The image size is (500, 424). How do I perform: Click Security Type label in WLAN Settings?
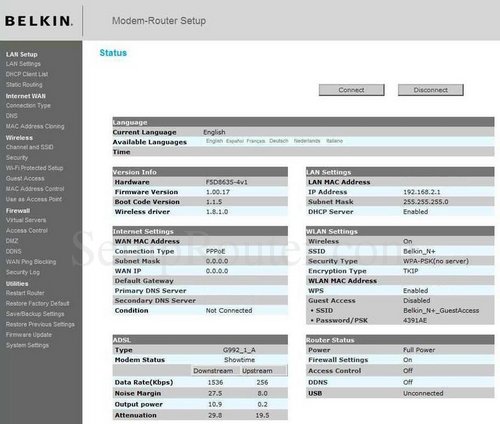333,261
